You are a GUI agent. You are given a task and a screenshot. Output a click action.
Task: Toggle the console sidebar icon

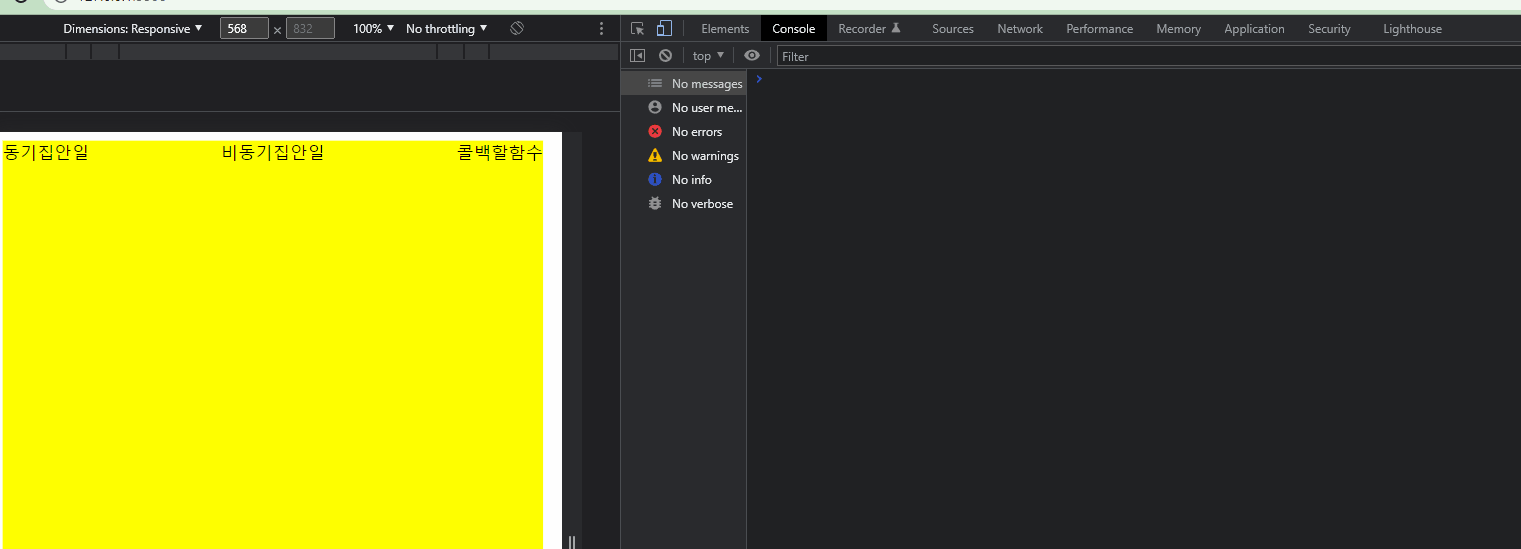tap(637, 56)
